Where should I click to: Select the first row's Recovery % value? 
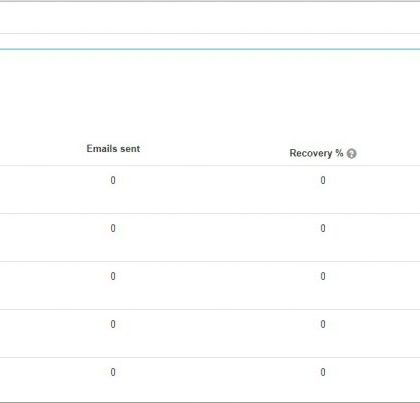[x=323, y=180]
